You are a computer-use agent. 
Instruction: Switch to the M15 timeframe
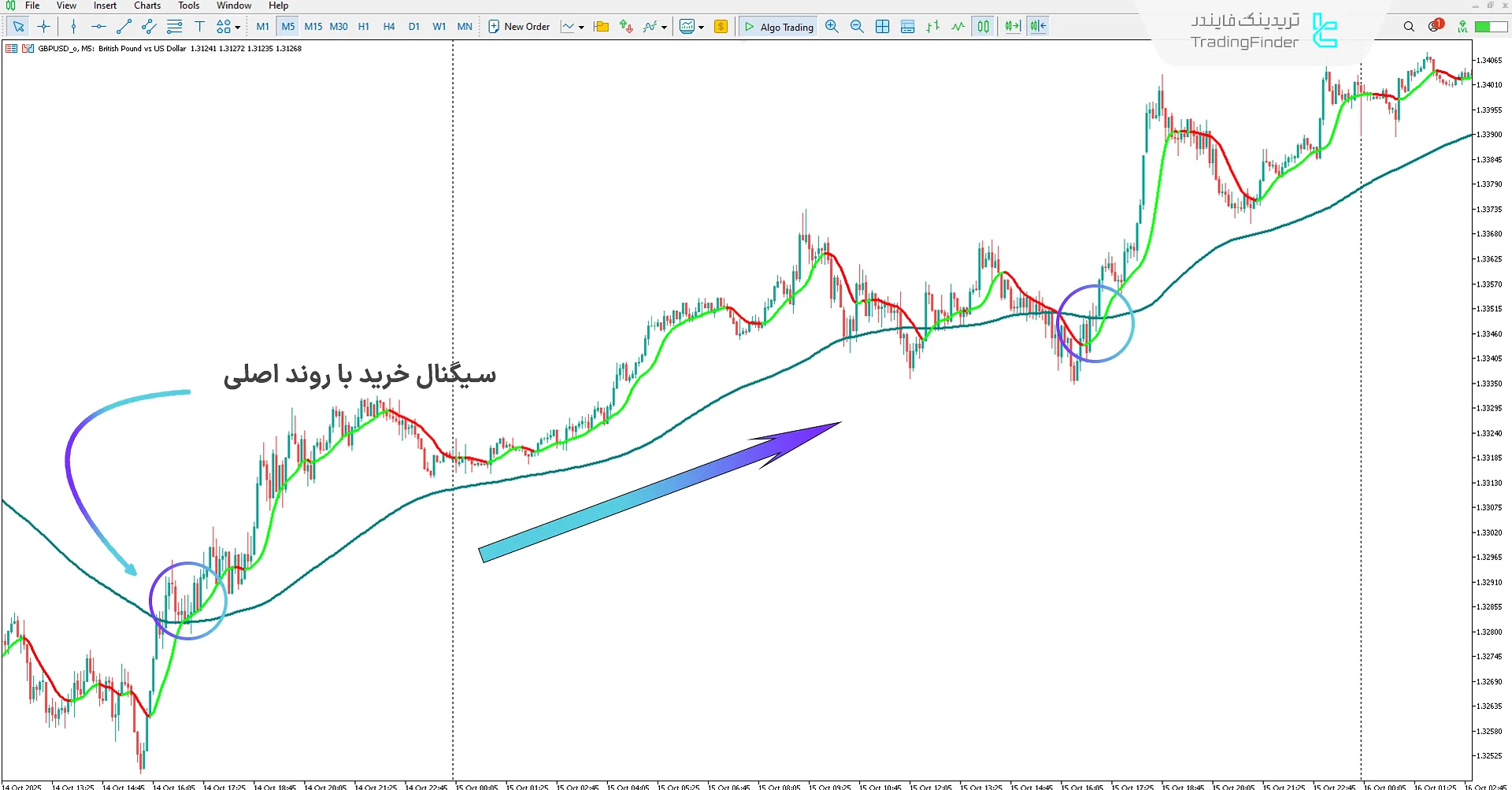point(313,26)
